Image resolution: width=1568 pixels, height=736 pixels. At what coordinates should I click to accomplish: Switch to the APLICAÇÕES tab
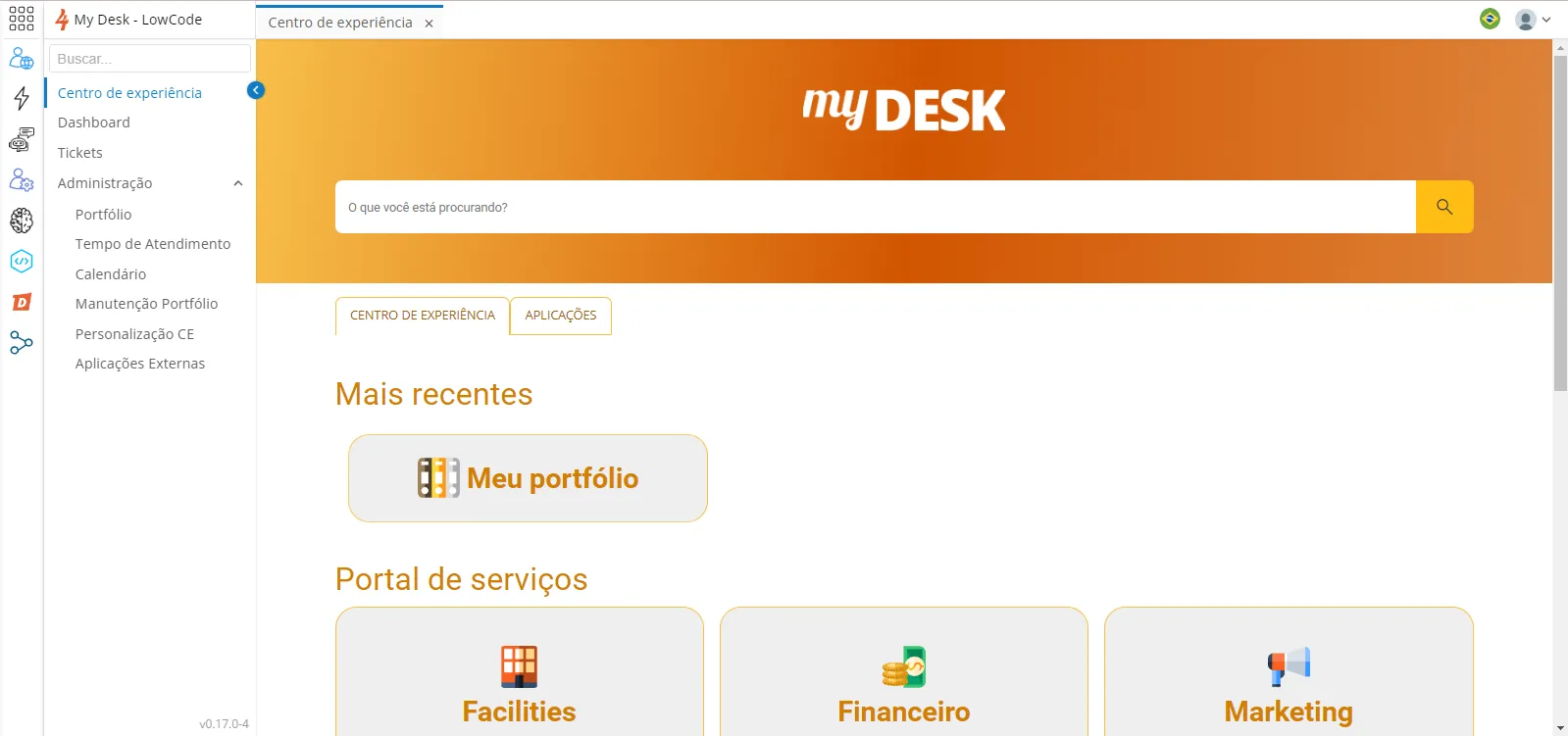click(x=561, y=316)
